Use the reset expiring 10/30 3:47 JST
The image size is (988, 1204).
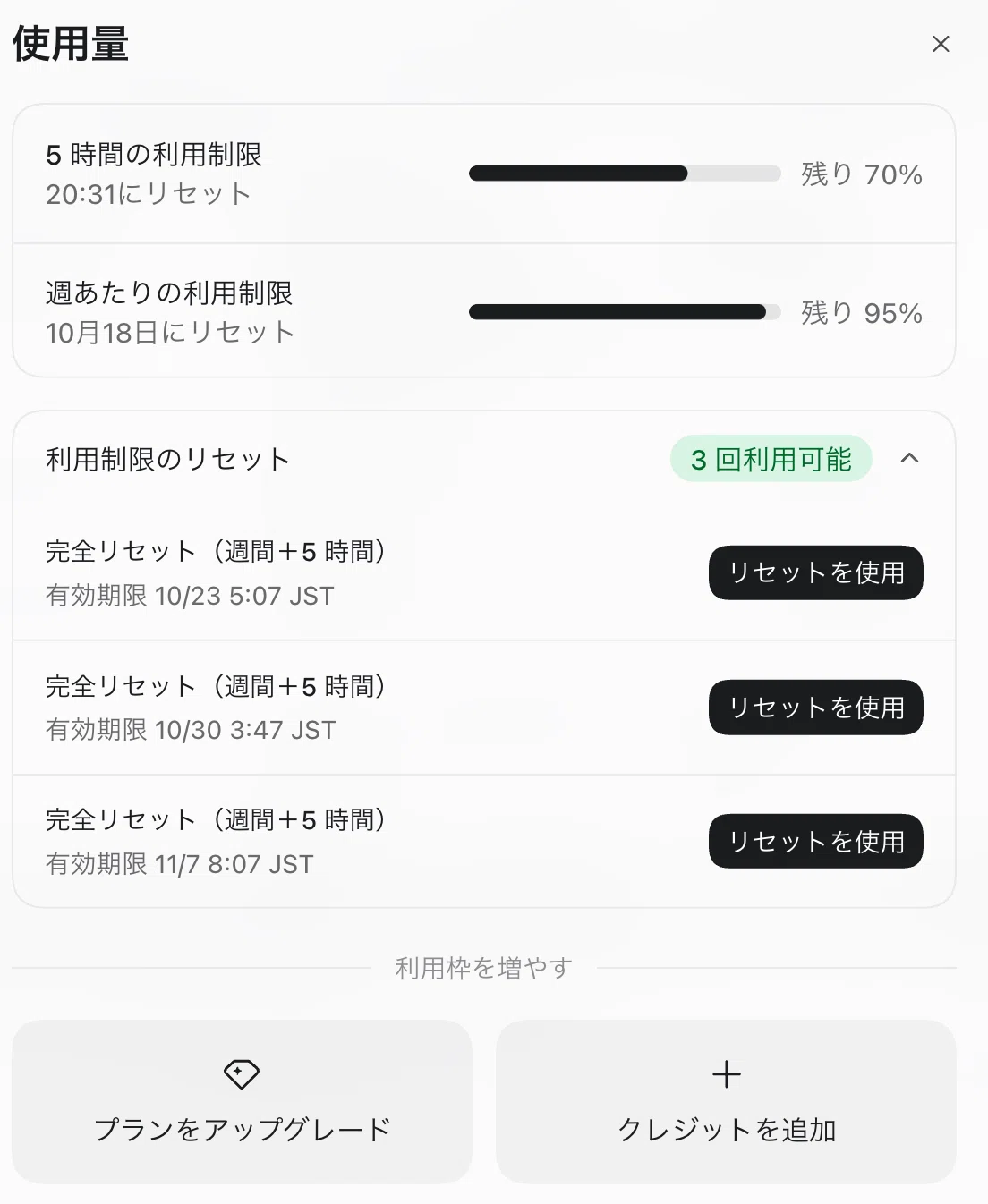tap(815, 708)
